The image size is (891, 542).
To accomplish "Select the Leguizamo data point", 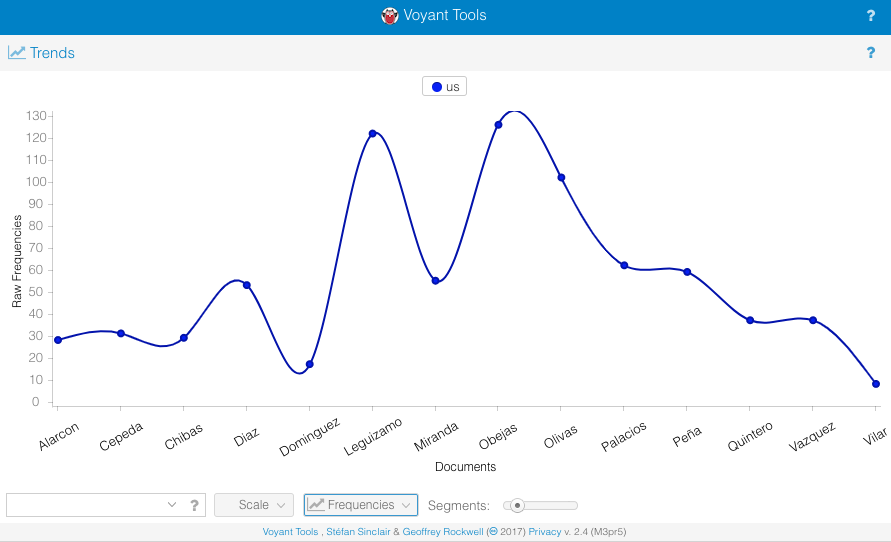I will tap(373, 134).
